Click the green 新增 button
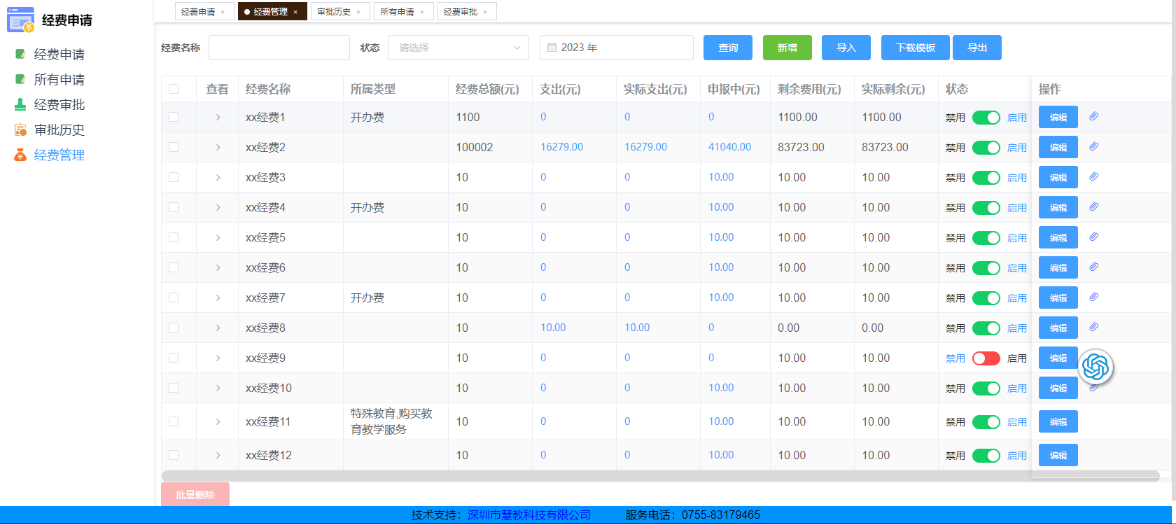 (787, 47)
